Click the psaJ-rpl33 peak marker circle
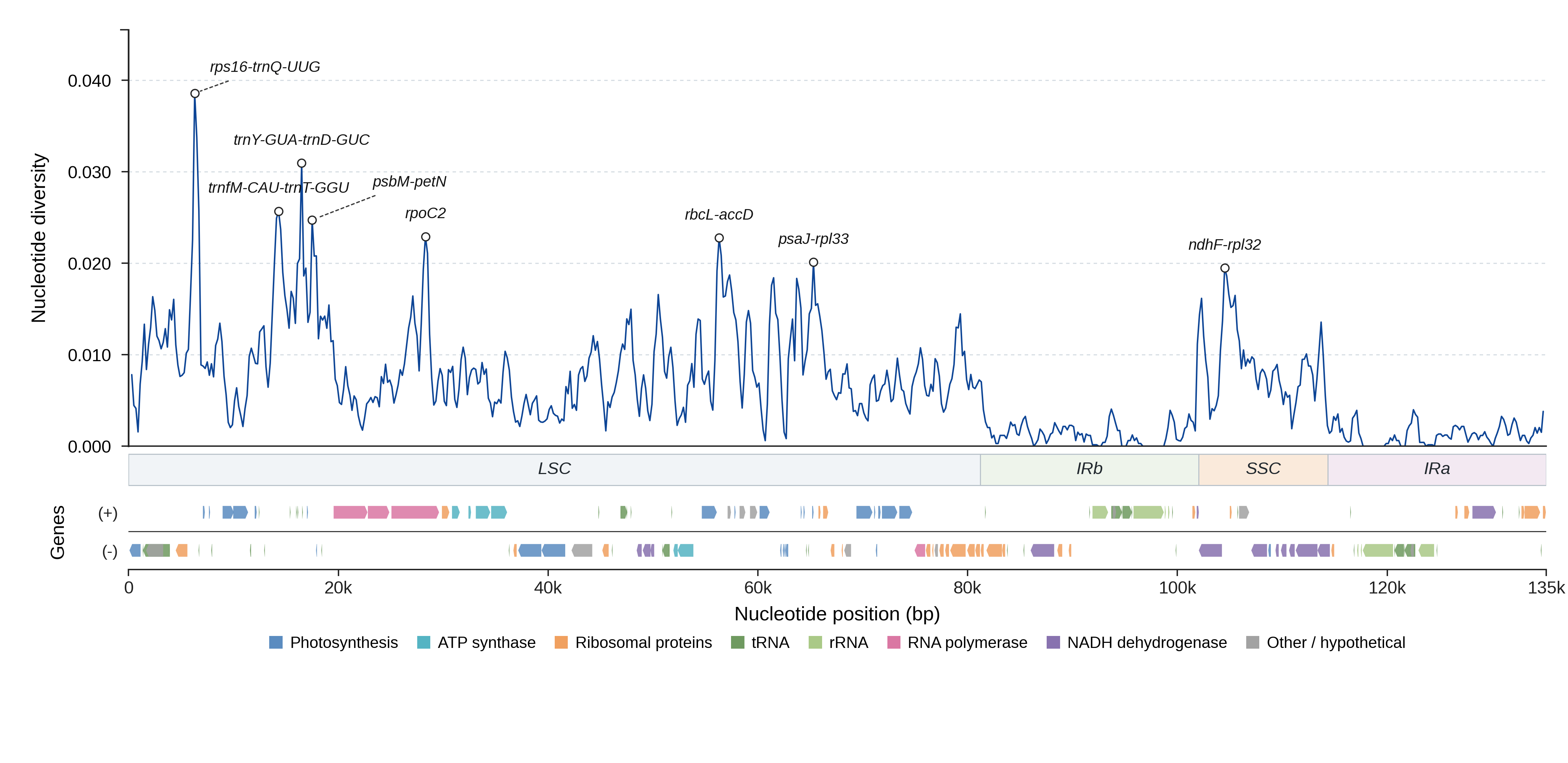1568x763 pixels. click(x=813, y=262)
